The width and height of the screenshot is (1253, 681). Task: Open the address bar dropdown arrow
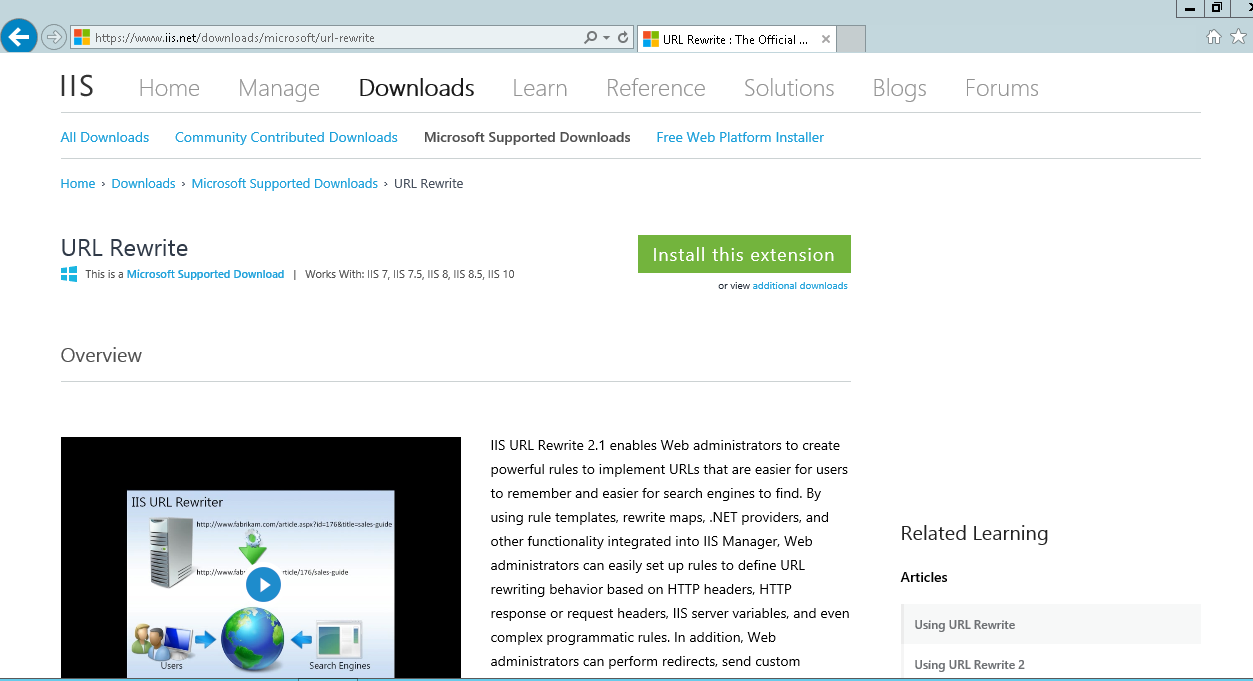pyautogui.click(x=606, y=38)
